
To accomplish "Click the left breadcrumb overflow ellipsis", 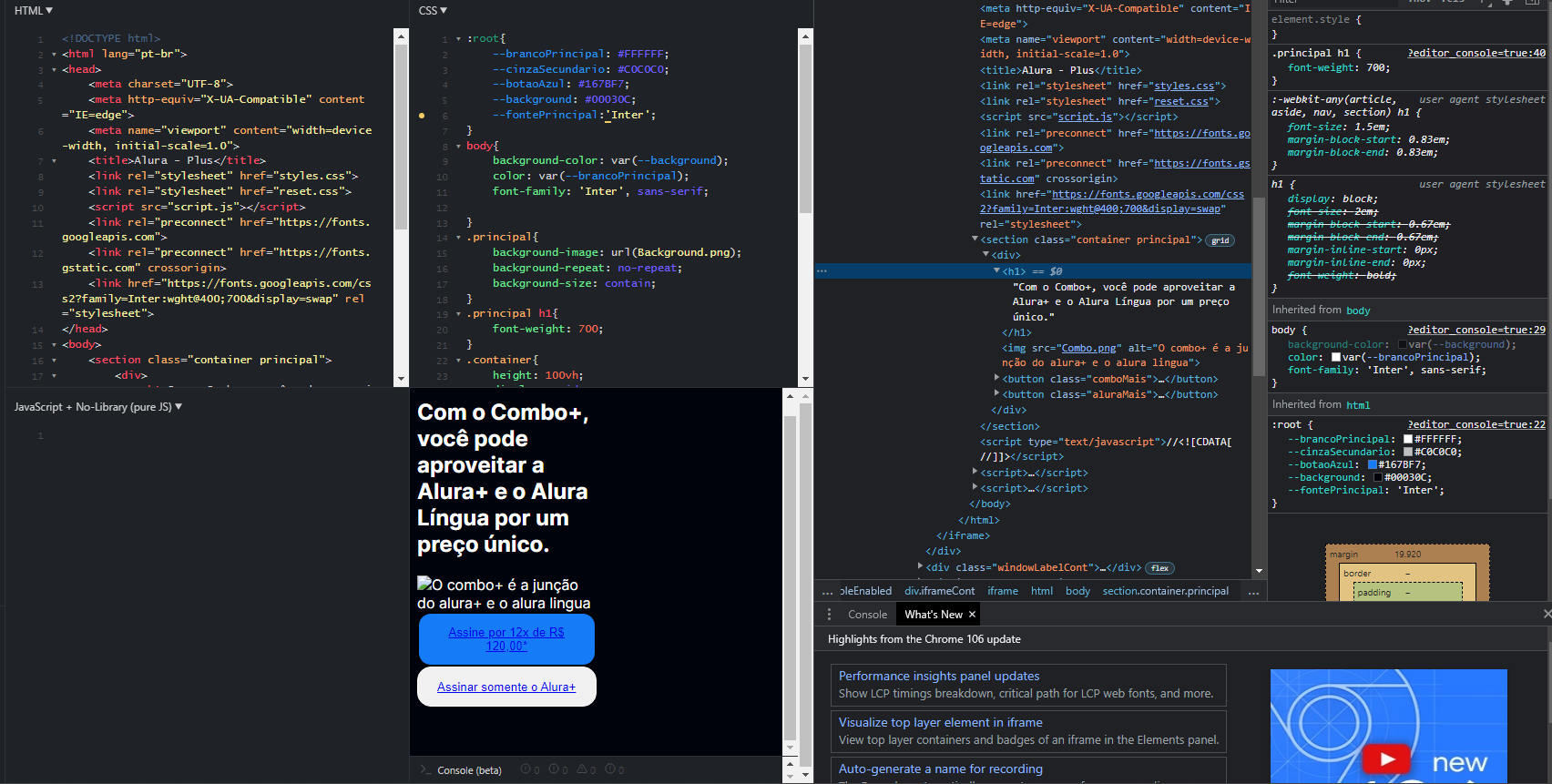I will pos(827,592).
